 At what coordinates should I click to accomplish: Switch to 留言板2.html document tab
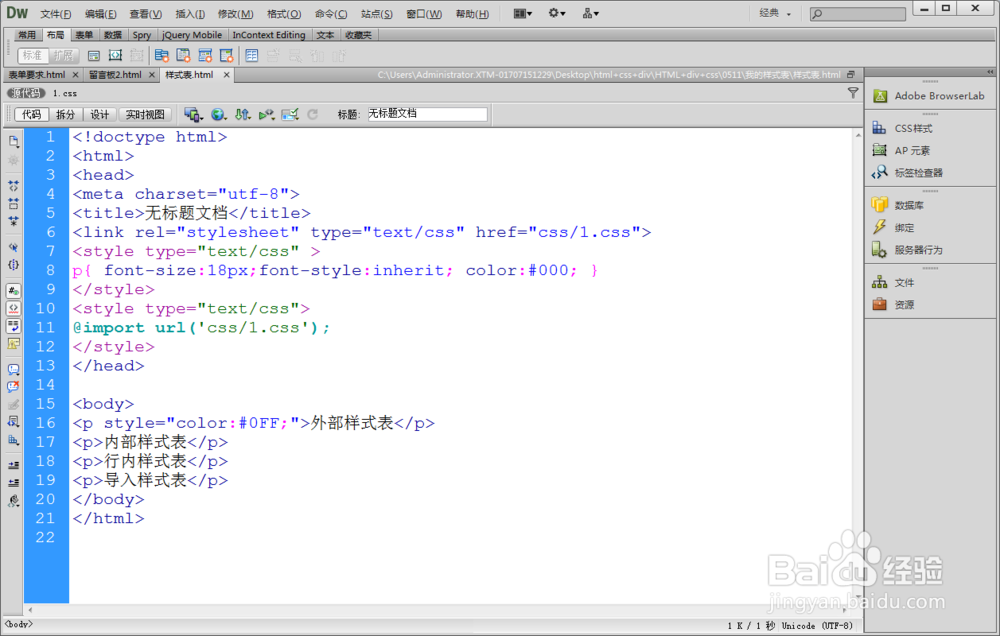pyautogui.click(x=115, y=75)
